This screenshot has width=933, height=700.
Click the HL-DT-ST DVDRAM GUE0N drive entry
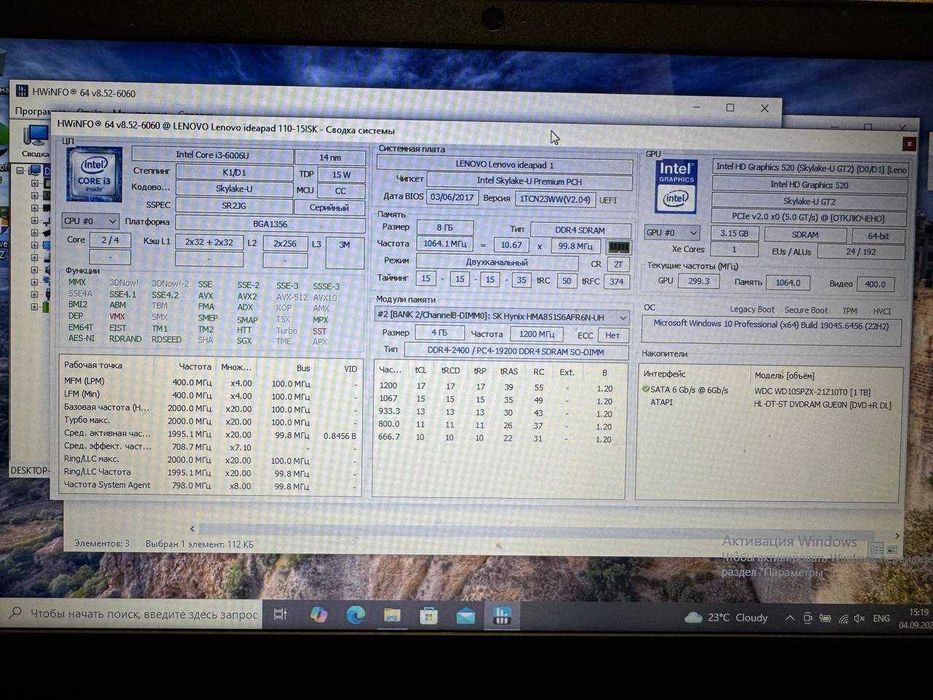pos(822,405)
